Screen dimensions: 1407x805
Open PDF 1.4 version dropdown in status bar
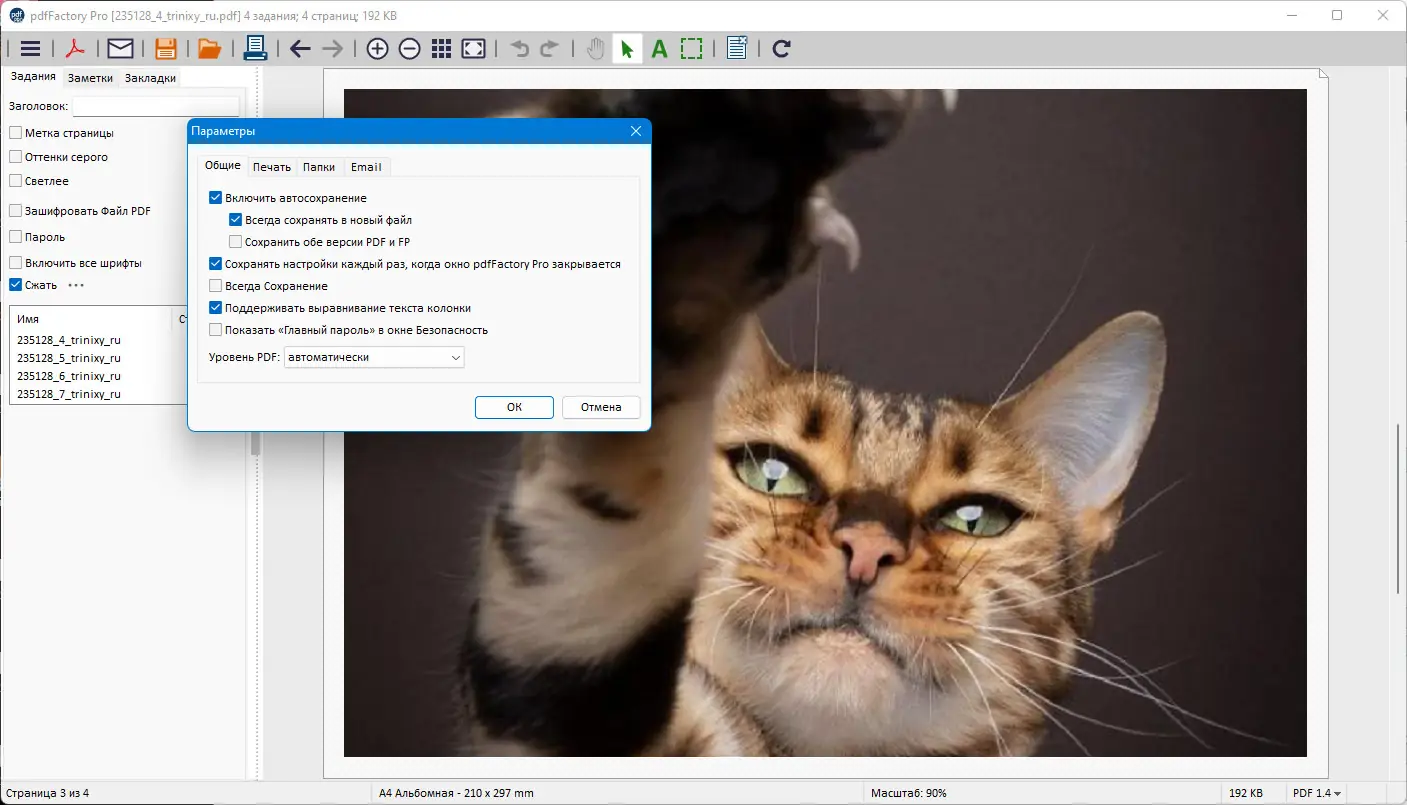click(x=1316, y=793)
